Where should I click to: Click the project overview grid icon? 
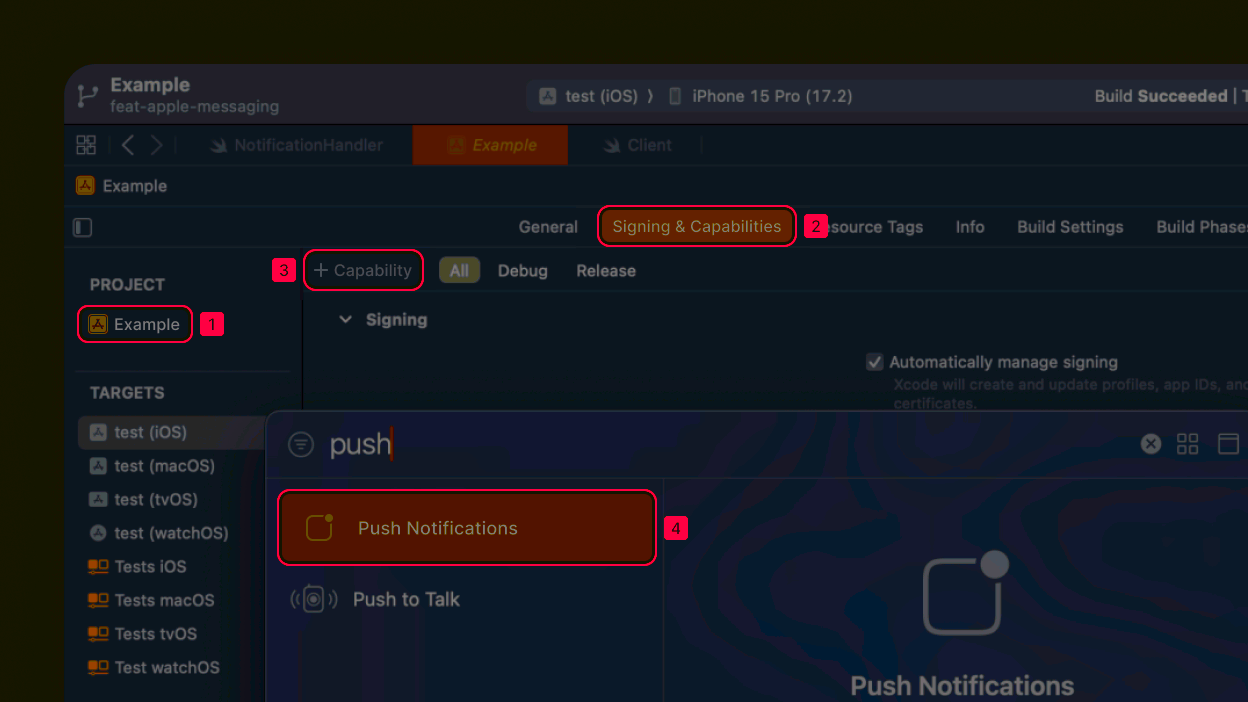86,144
